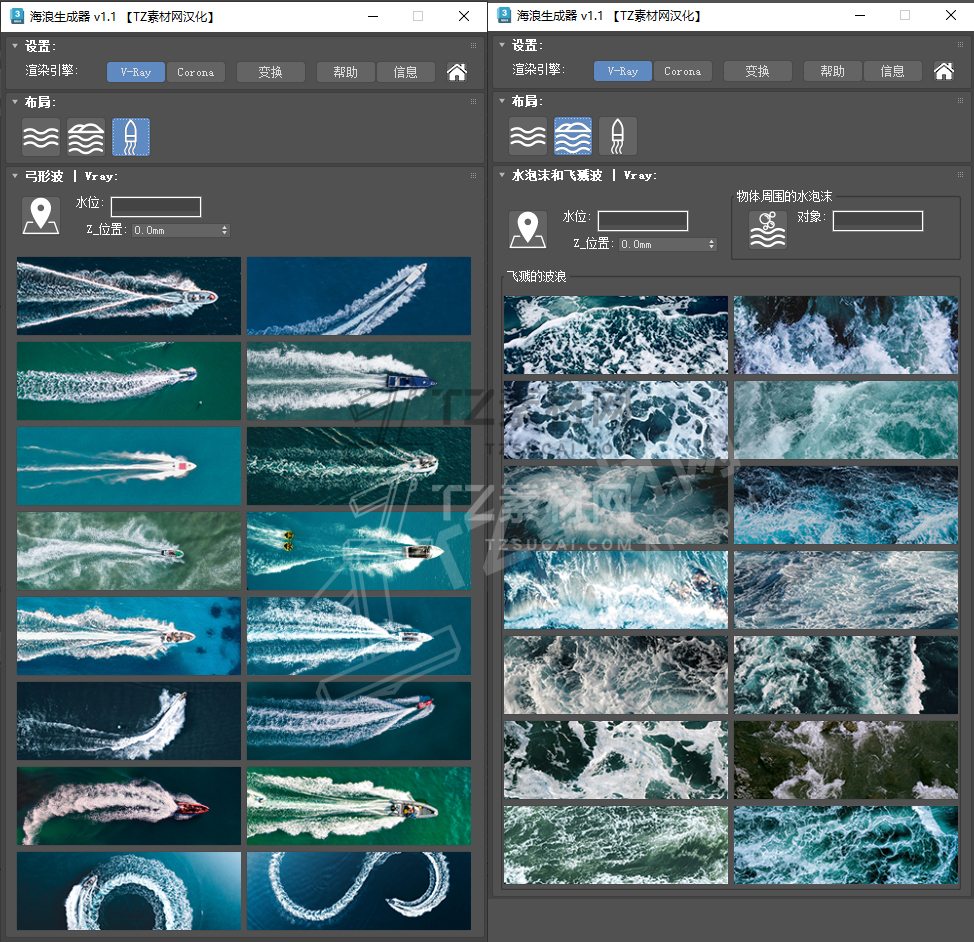Screen dimensions: 974x942
Task: Click the 对象 input field
Action: click(877, 221)
